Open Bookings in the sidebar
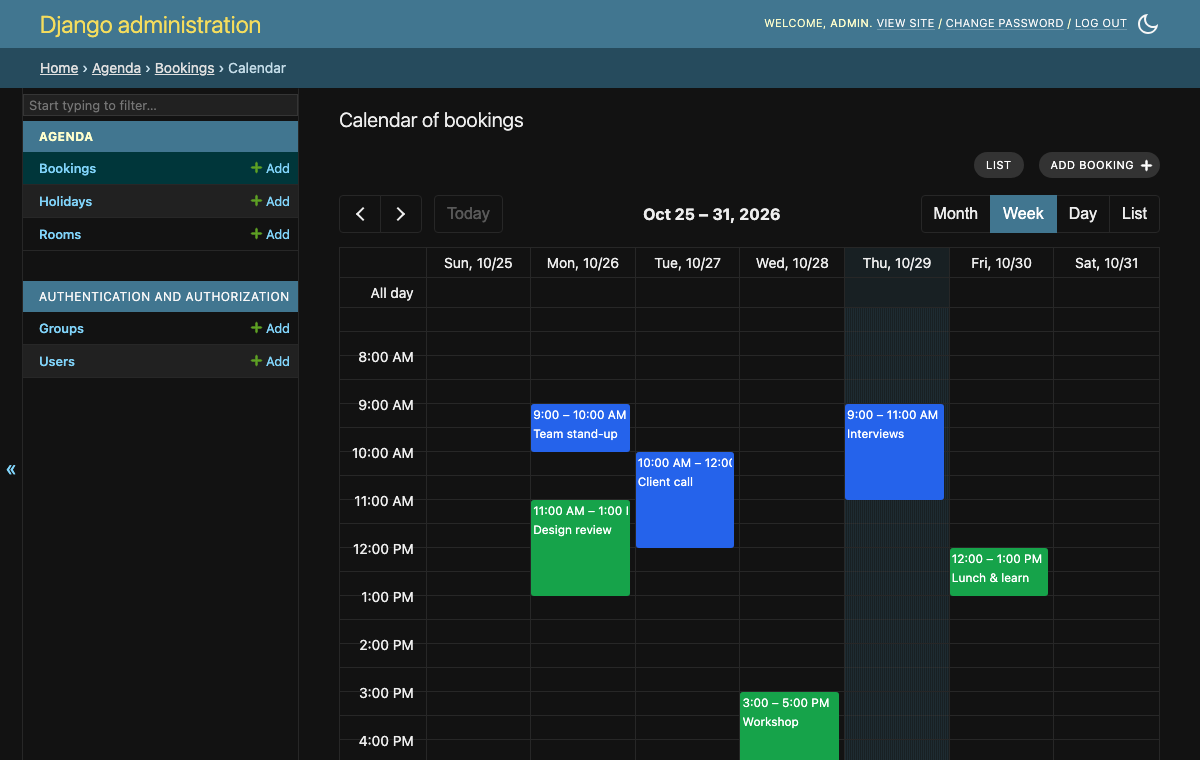Viewport: 1200px width, 760px height. click(x=68, y=169)
